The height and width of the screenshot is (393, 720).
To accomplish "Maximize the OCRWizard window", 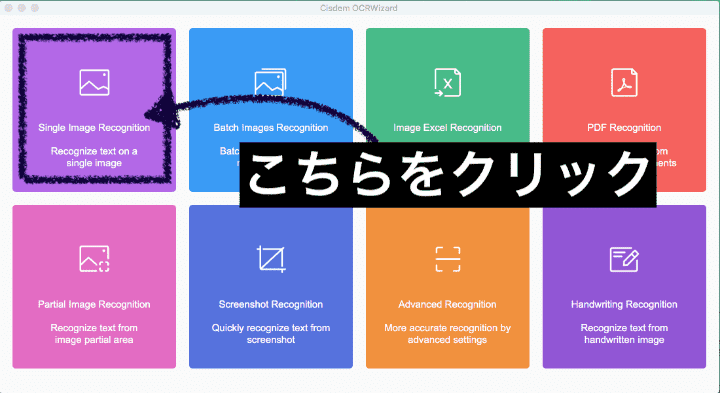I will [x=35, y=8].
